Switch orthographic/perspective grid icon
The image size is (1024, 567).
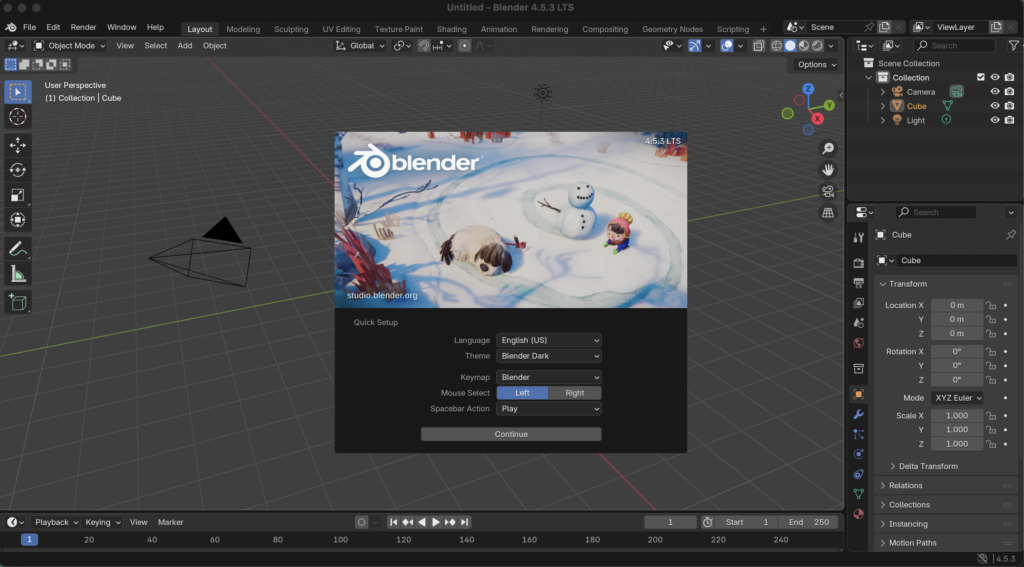coord(827,213)
